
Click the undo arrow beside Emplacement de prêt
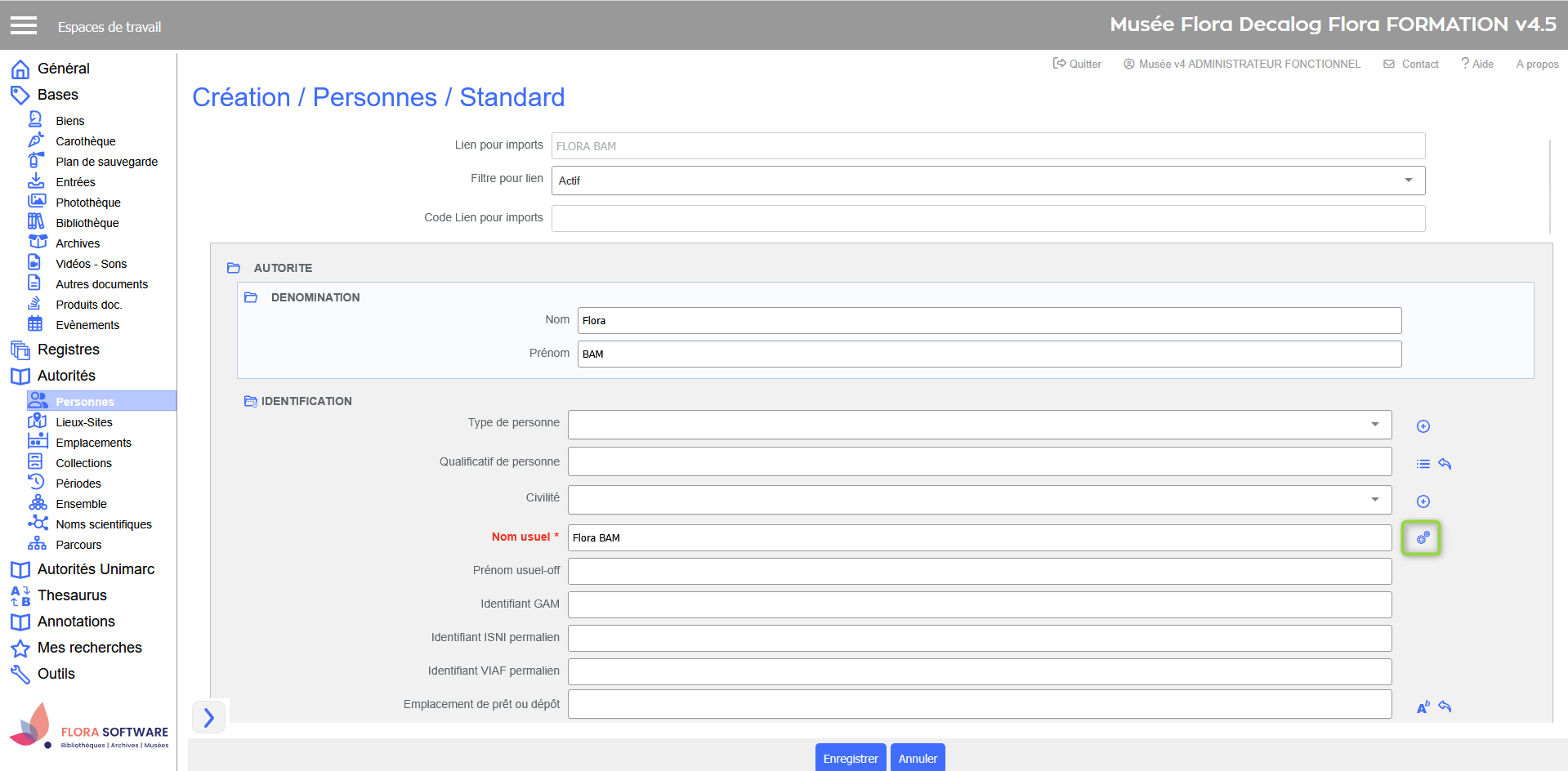(1445, 706)
